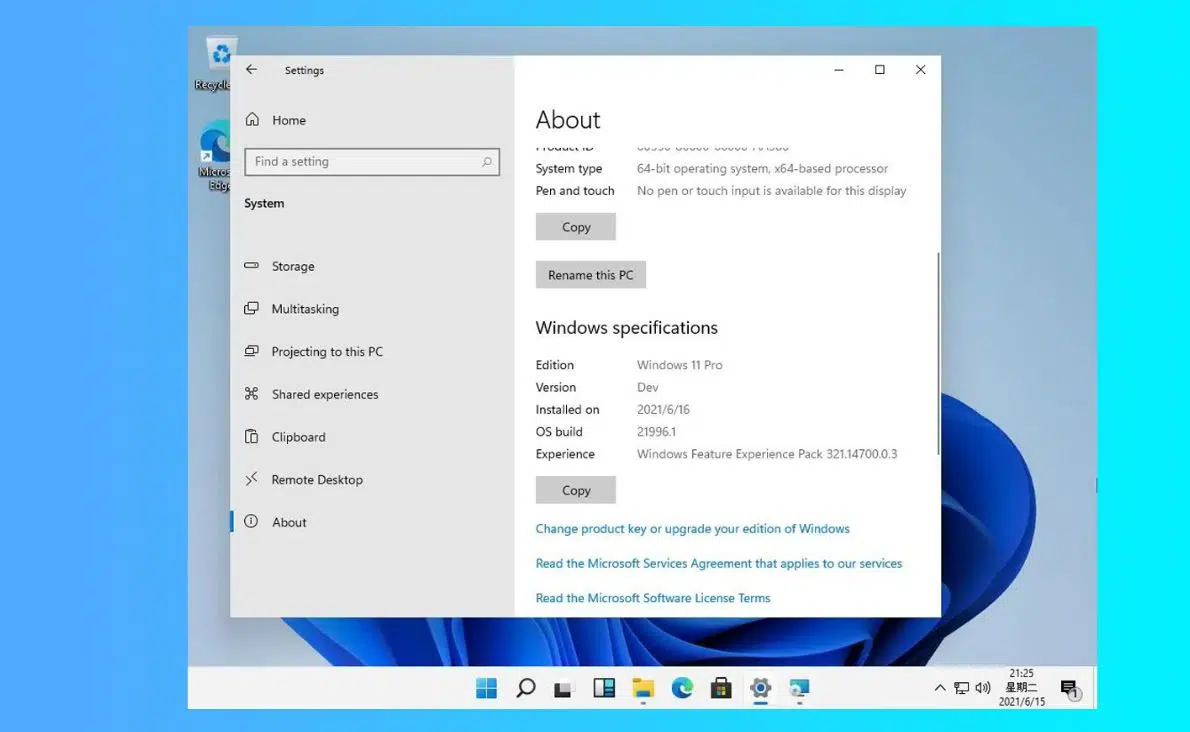Click the Version value Dev
Screen dimensions: 1190x732
tap(647, 387)
